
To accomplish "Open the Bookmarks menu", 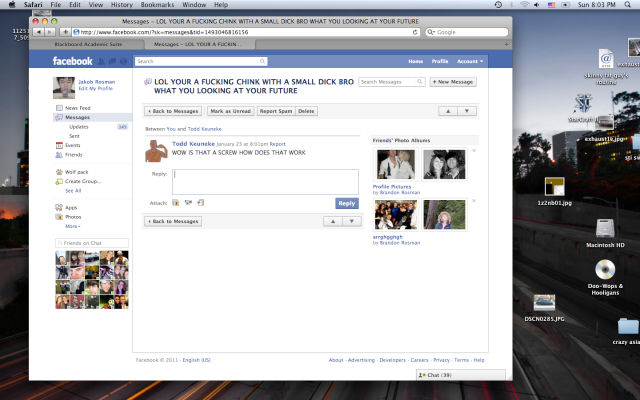I will [x=157, y=4].
